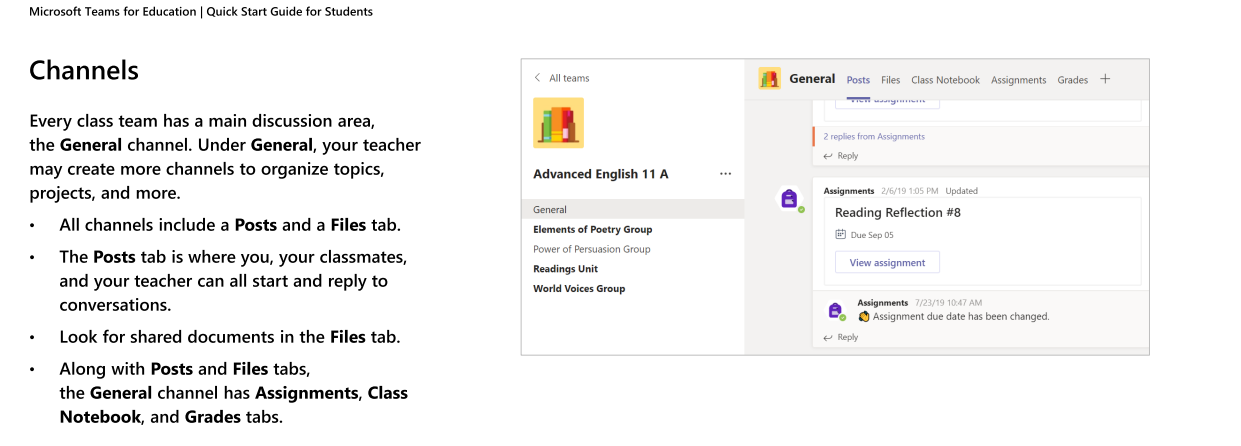Click the All teams back link text
Image resolution: width=1241 pixels, height=446 pixels.
coord(569,78)
